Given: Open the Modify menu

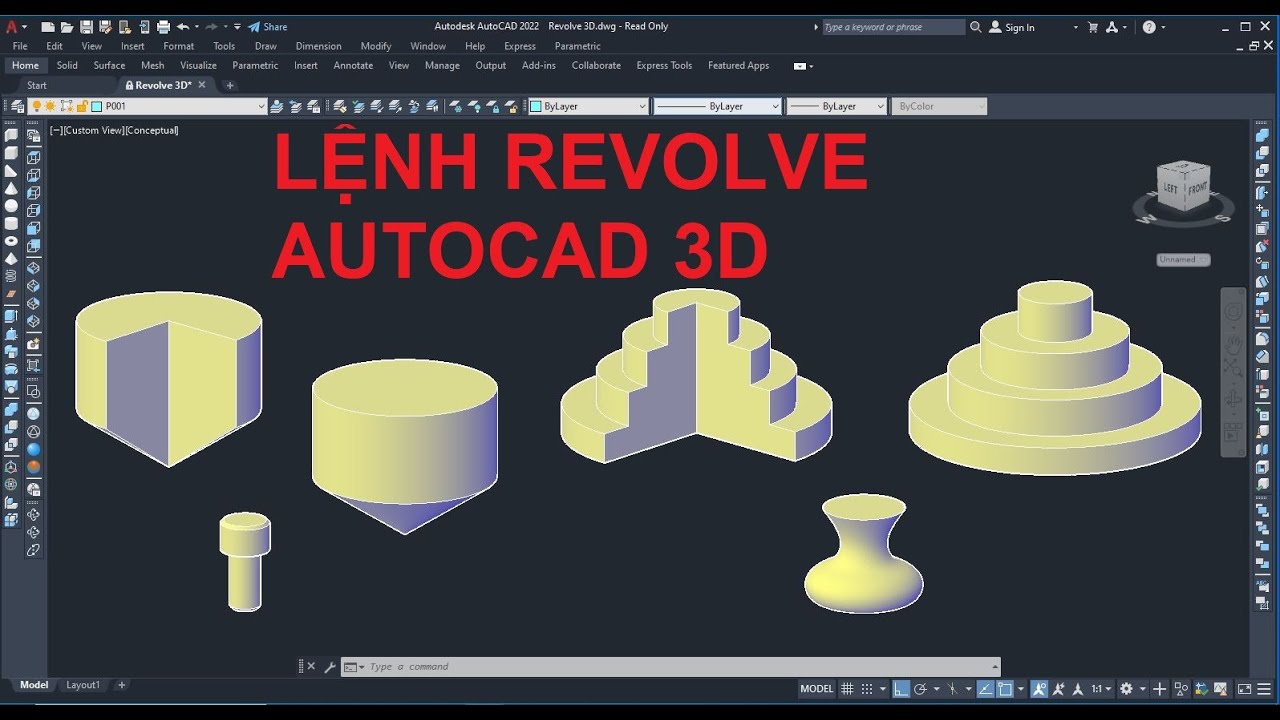Looking at the screenshot, I should (376, 46).
